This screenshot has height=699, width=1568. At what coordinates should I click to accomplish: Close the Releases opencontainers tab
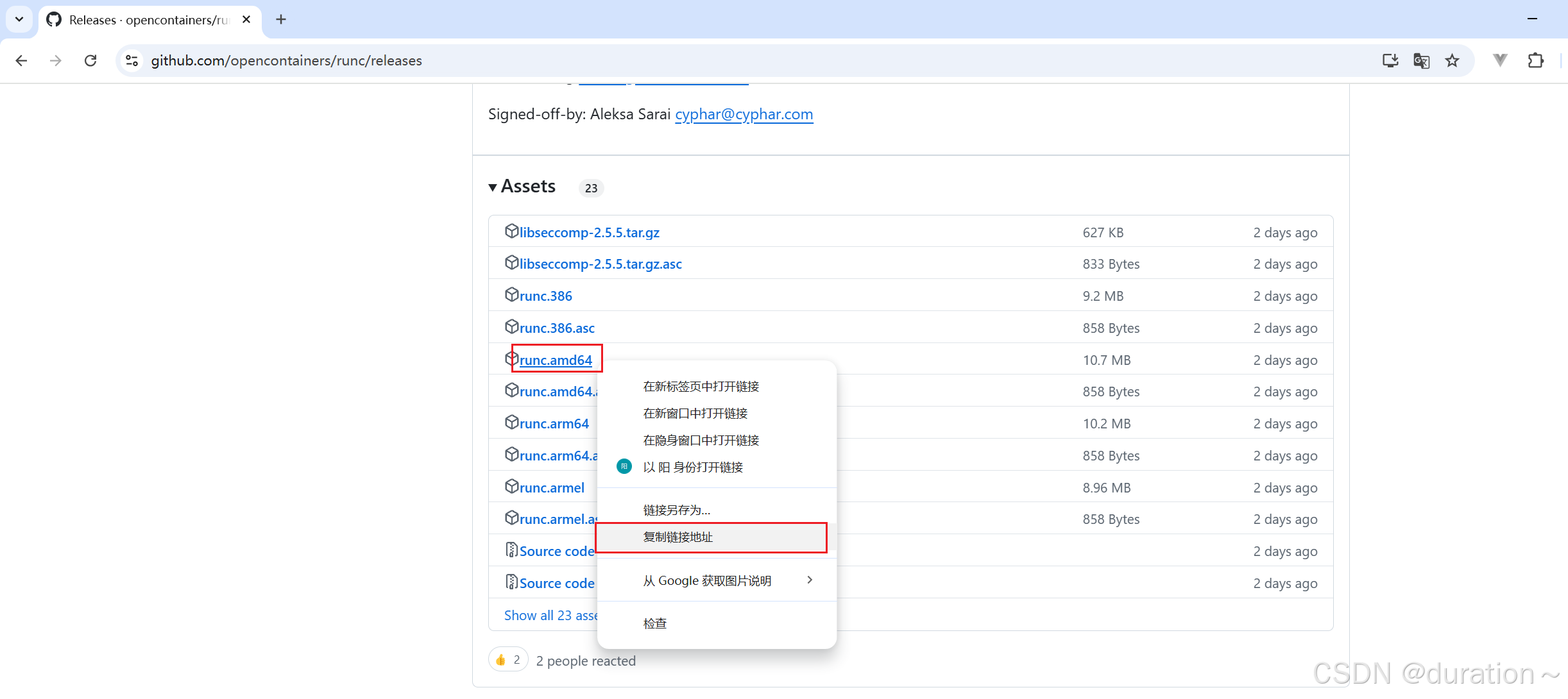(246, 19)
